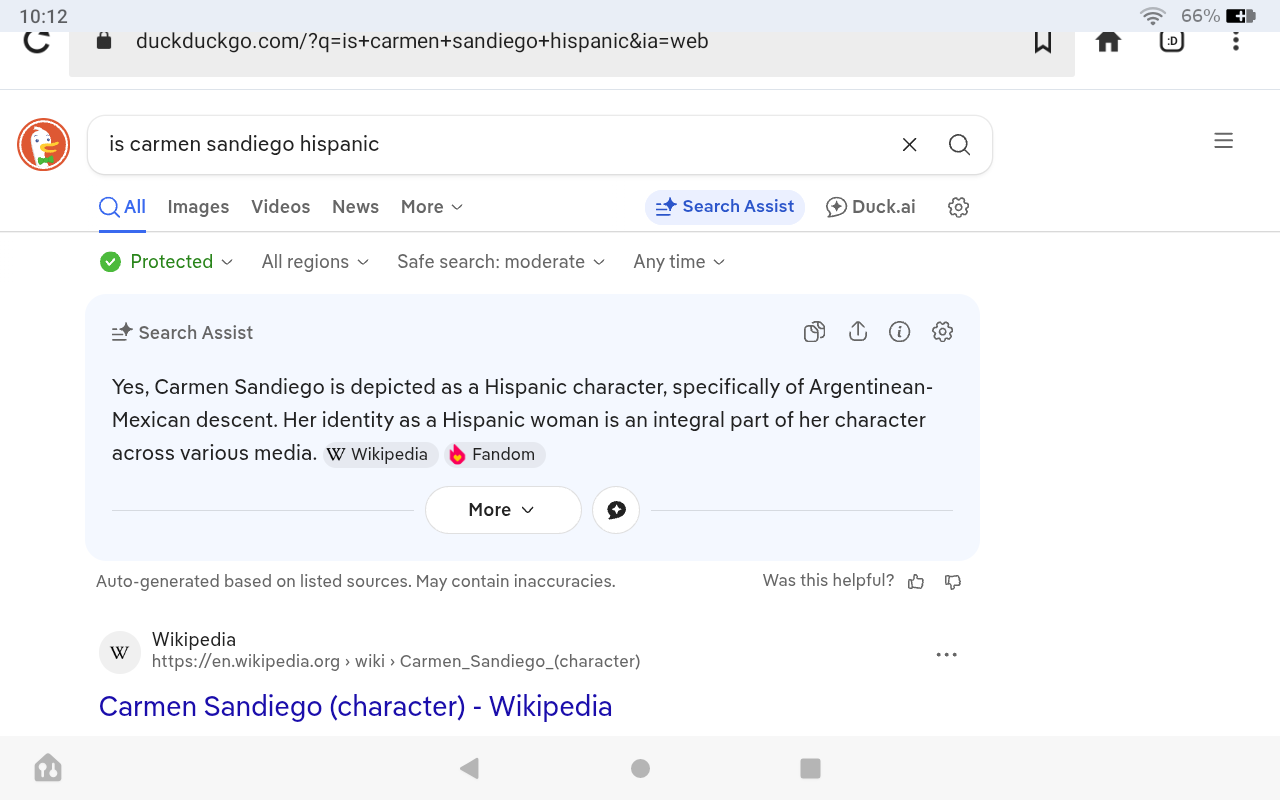Clear the search query with X icon

pos(909,145)
